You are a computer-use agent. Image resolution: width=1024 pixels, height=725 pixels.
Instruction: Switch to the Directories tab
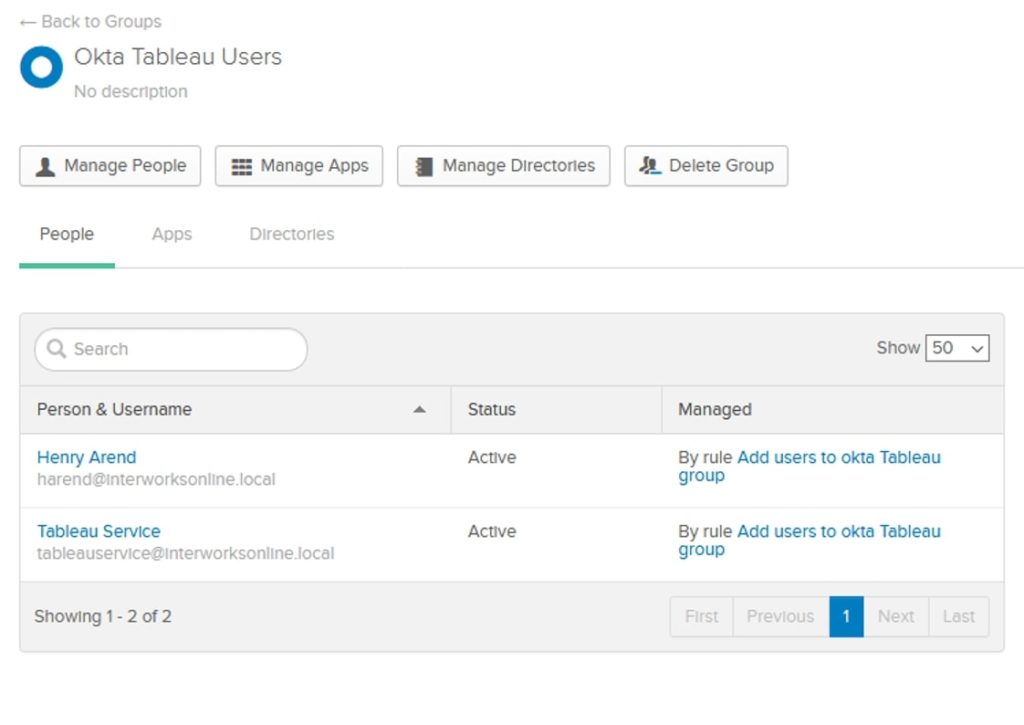291,233
